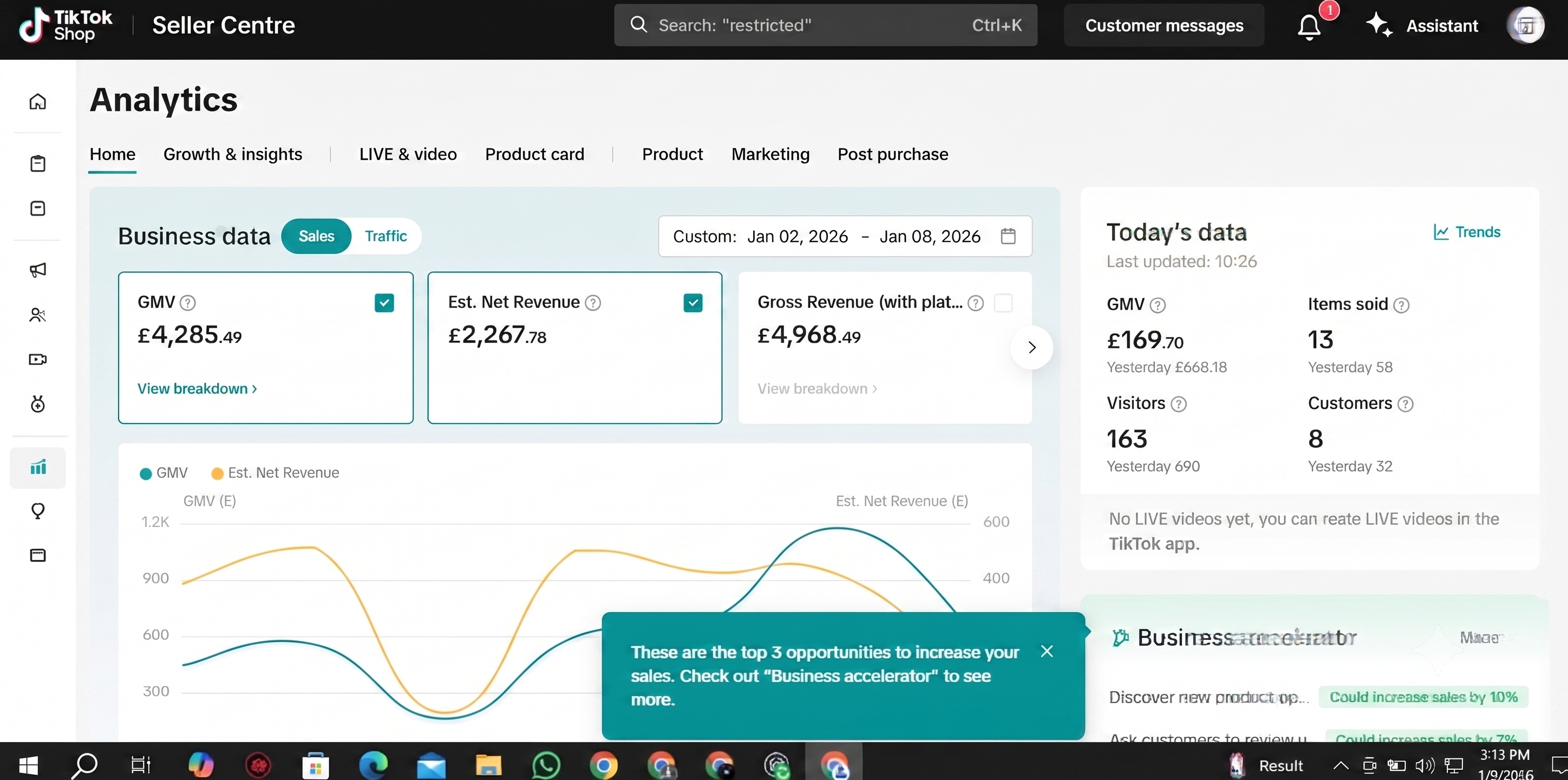Expand Gross Revenue View breakdown
Image resolution: width=1568 pixels, height=780 pixels.
click(817, 388)
